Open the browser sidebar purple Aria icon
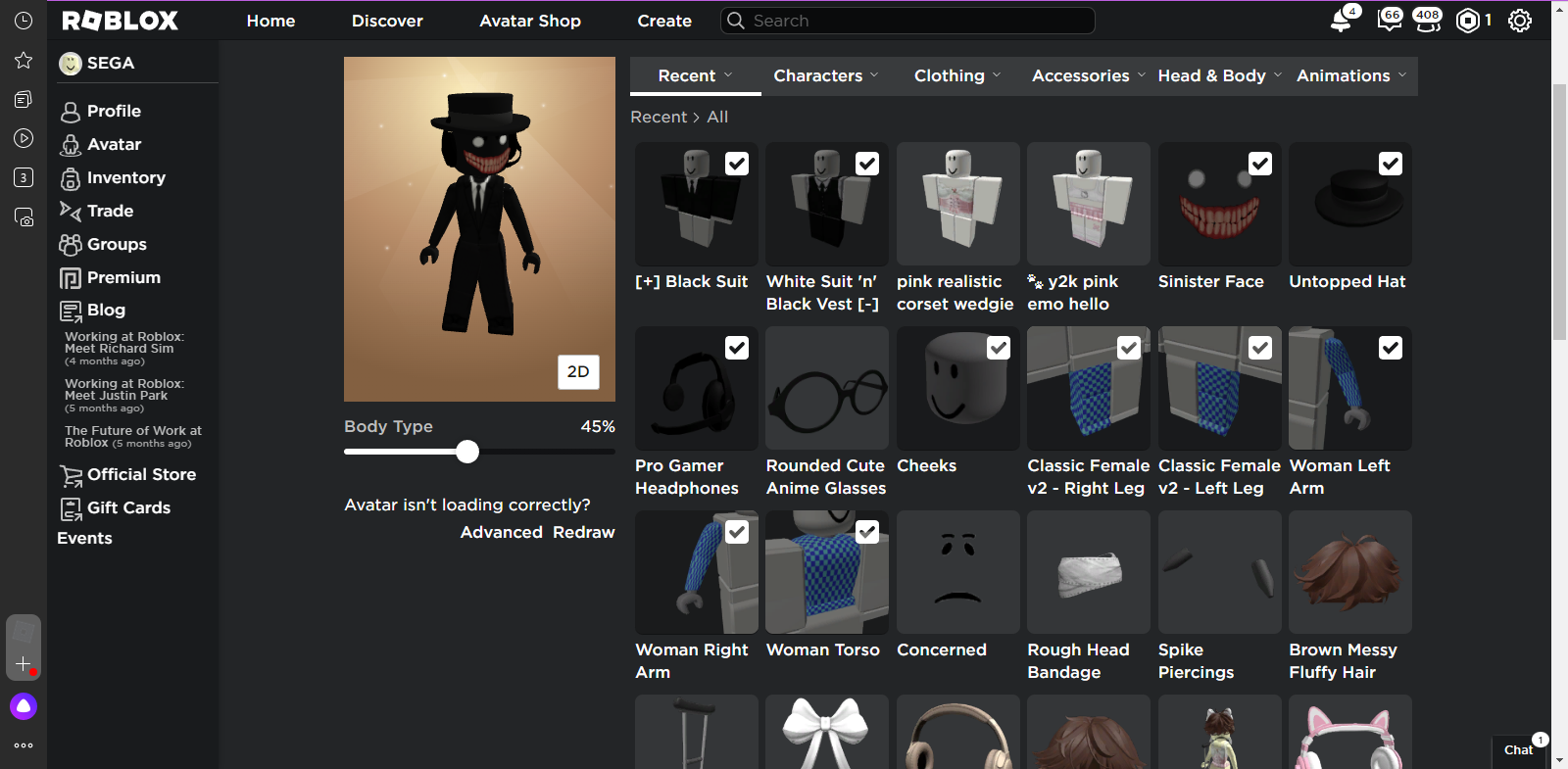 (24, 706)
